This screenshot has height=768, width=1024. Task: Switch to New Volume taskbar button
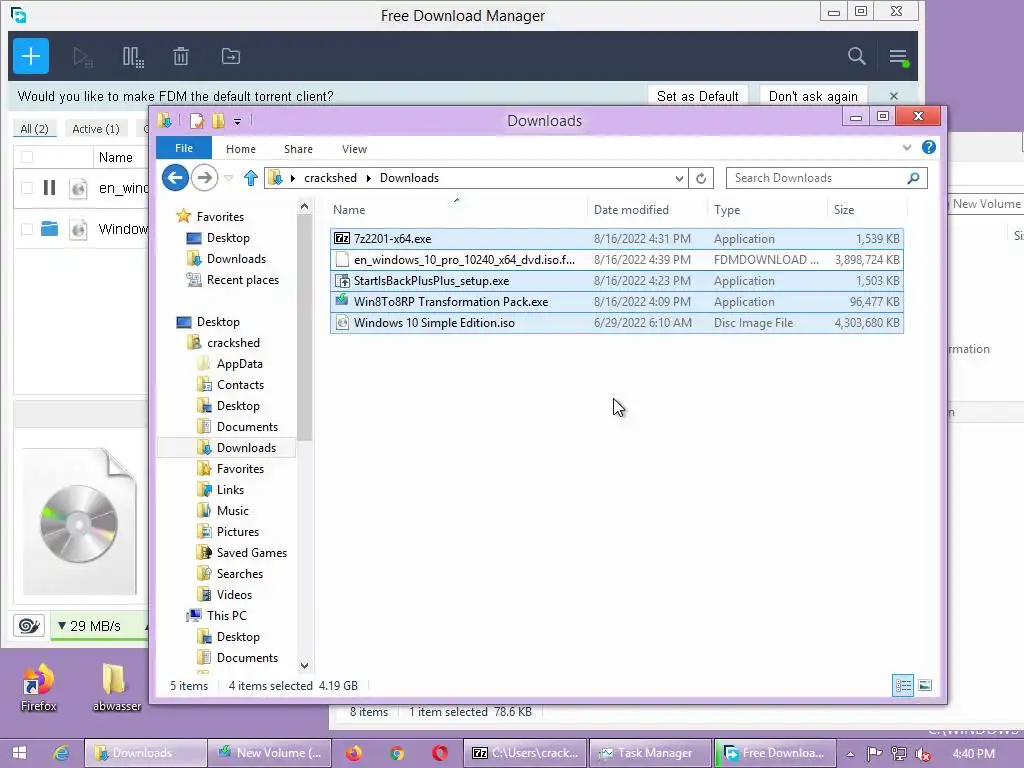coord(269,753)
